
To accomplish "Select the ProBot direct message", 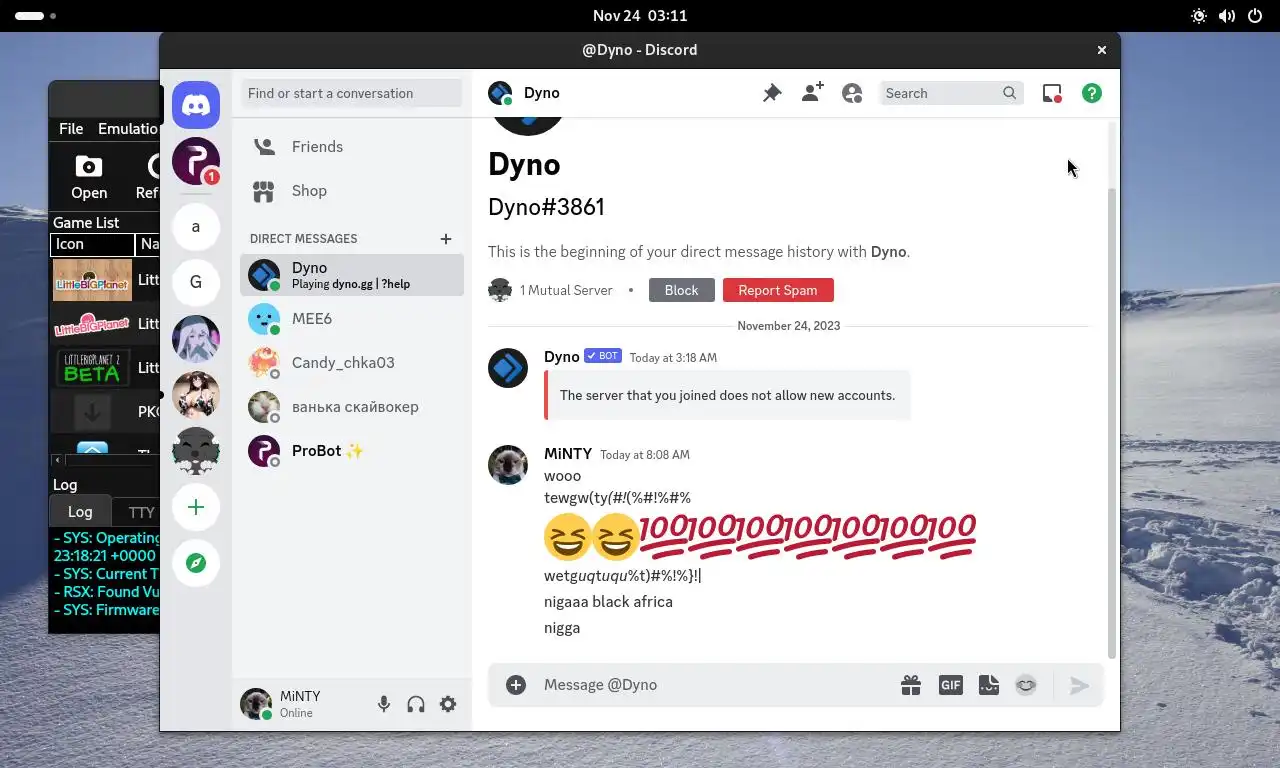I will 352,451.
